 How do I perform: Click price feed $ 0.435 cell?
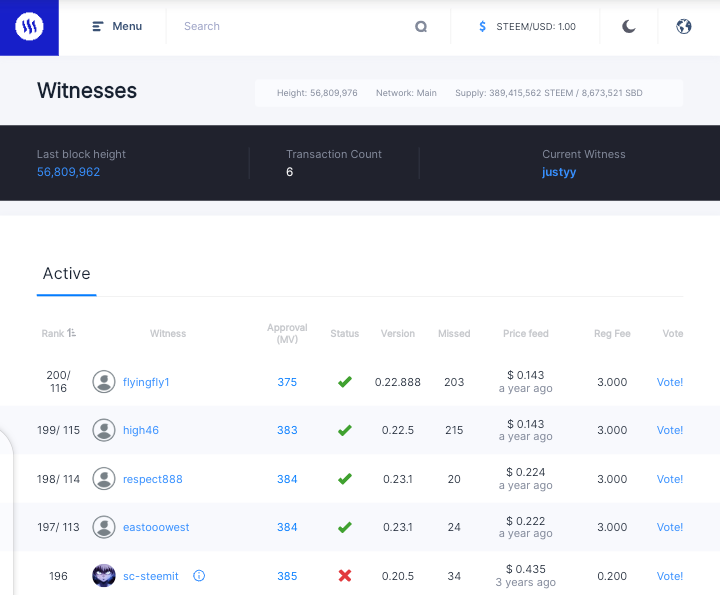526,576
